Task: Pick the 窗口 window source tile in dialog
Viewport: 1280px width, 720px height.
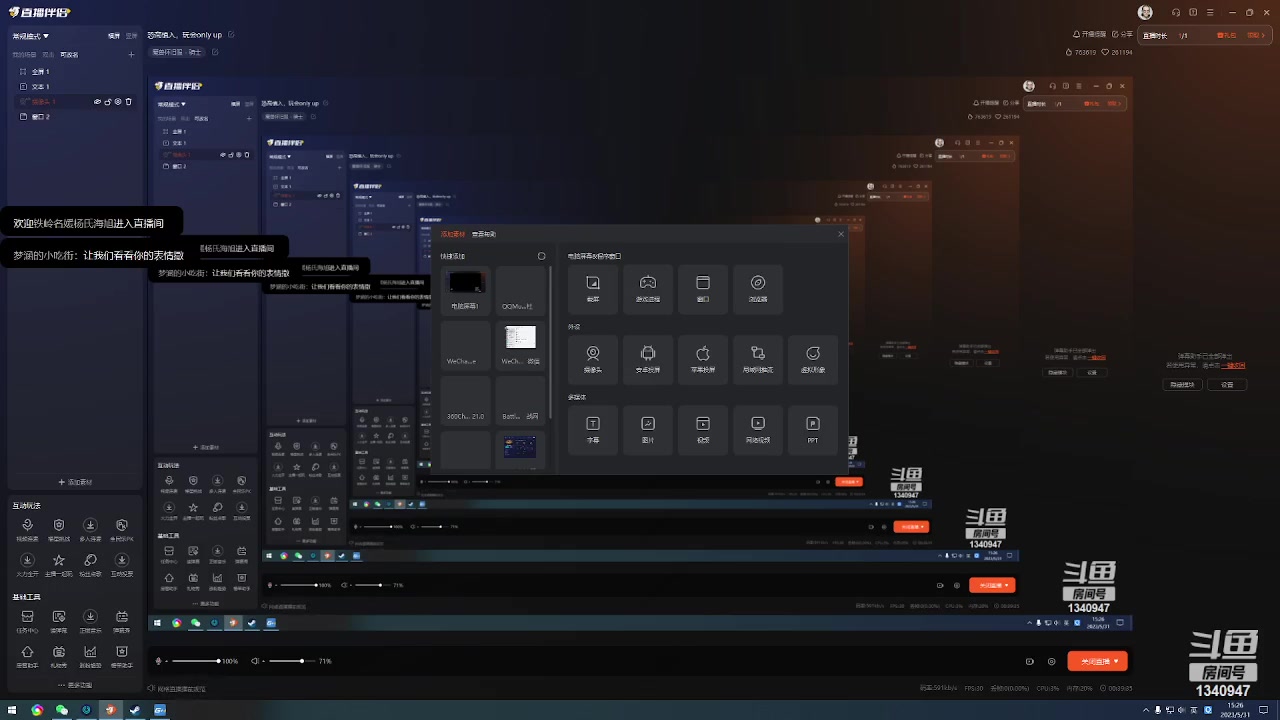Action: coord(703,289)
